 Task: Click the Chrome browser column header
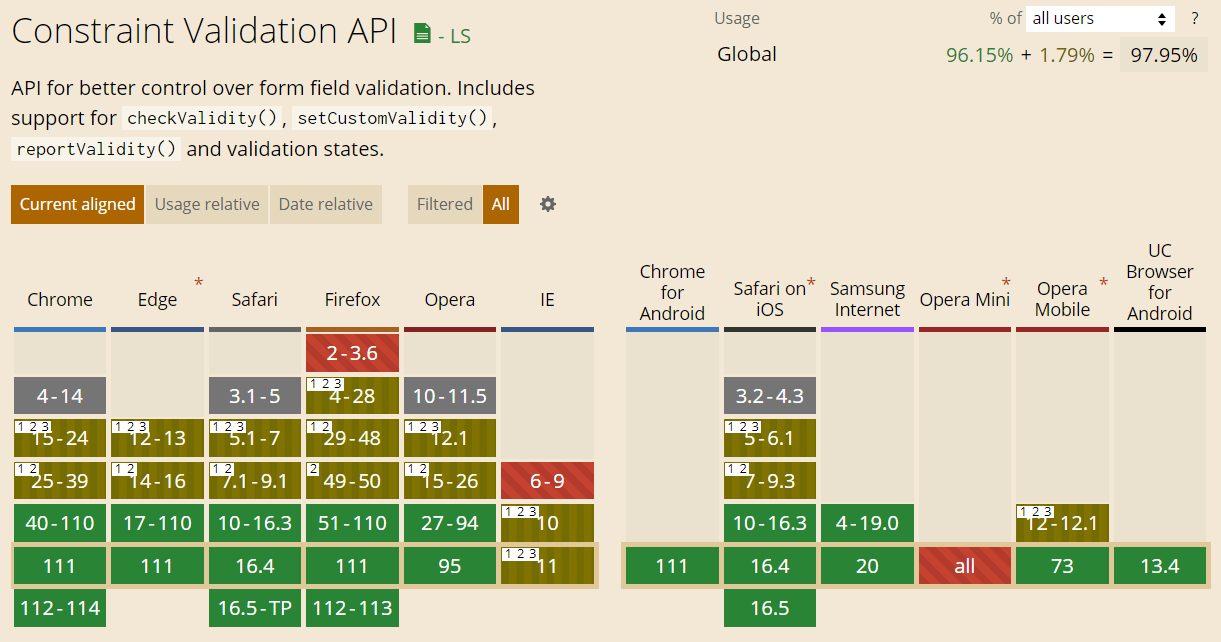[60, 300]
